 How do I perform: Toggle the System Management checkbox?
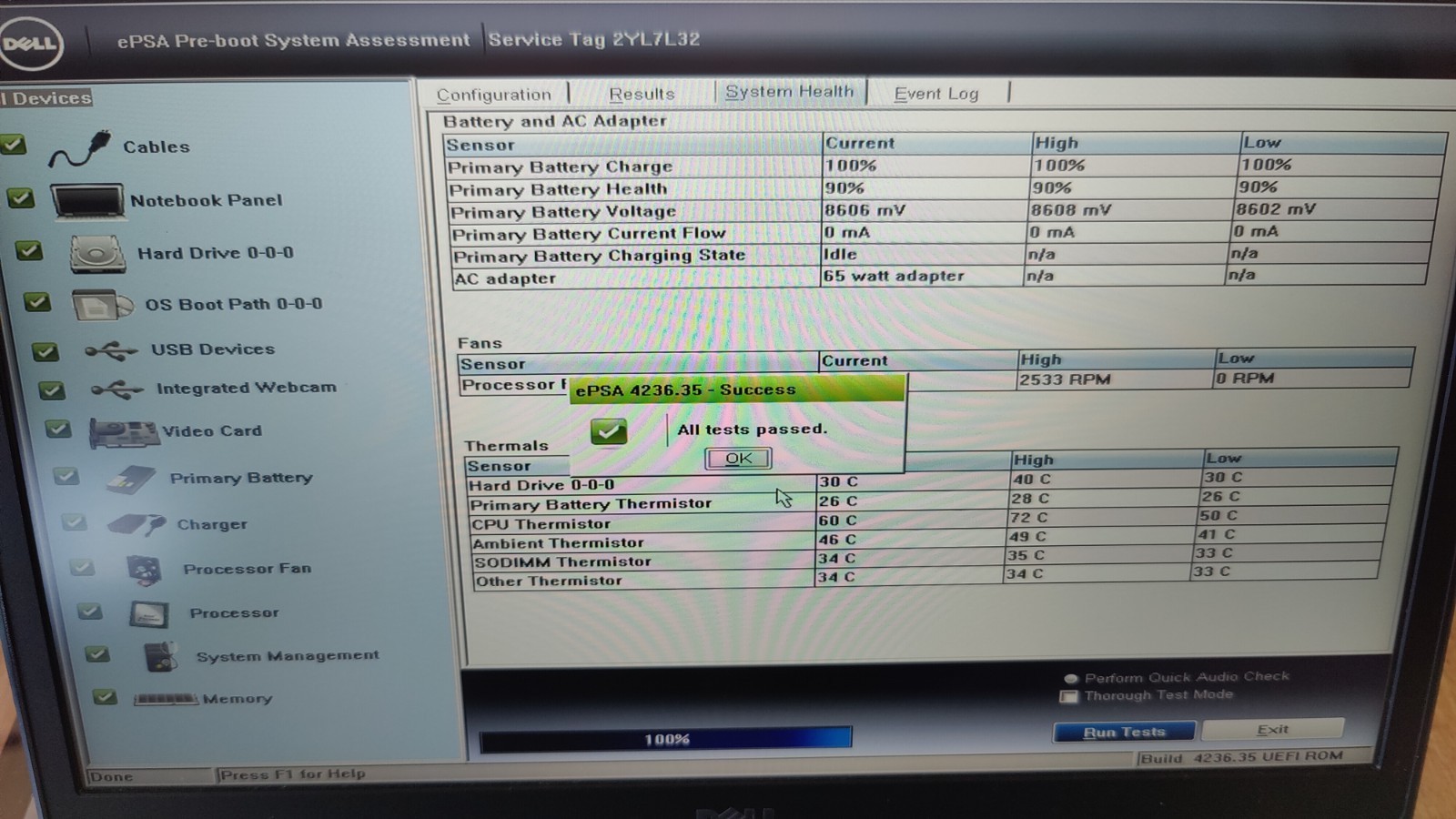(97, 653)
